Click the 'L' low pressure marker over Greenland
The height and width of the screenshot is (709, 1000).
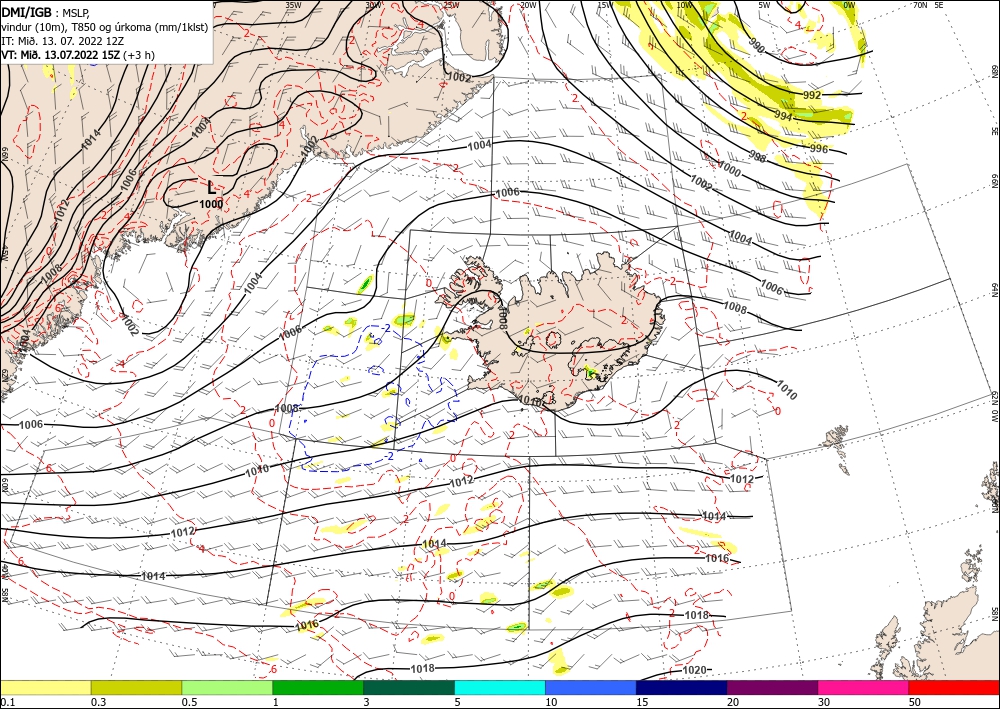pyautogui.click(x=212, y=188)
